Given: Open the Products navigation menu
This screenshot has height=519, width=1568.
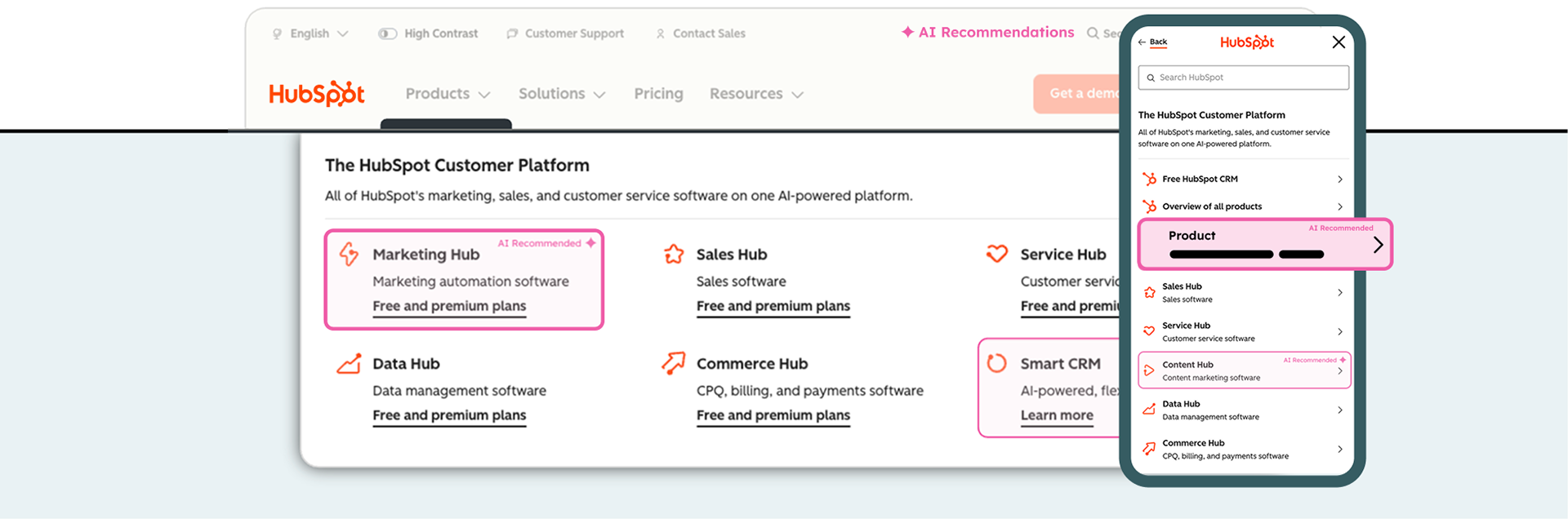Looking at the screenshot, I should (448, 94).
